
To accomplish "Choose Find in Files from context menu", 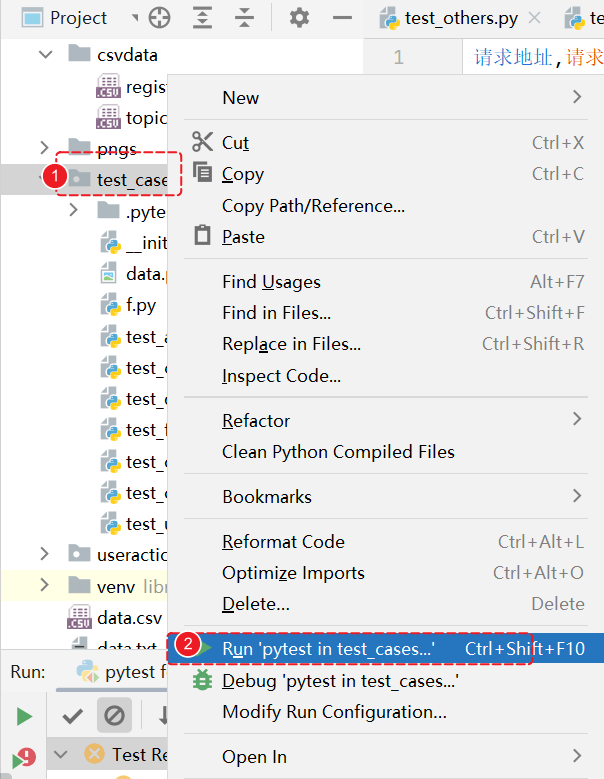I will coord(277,313).
